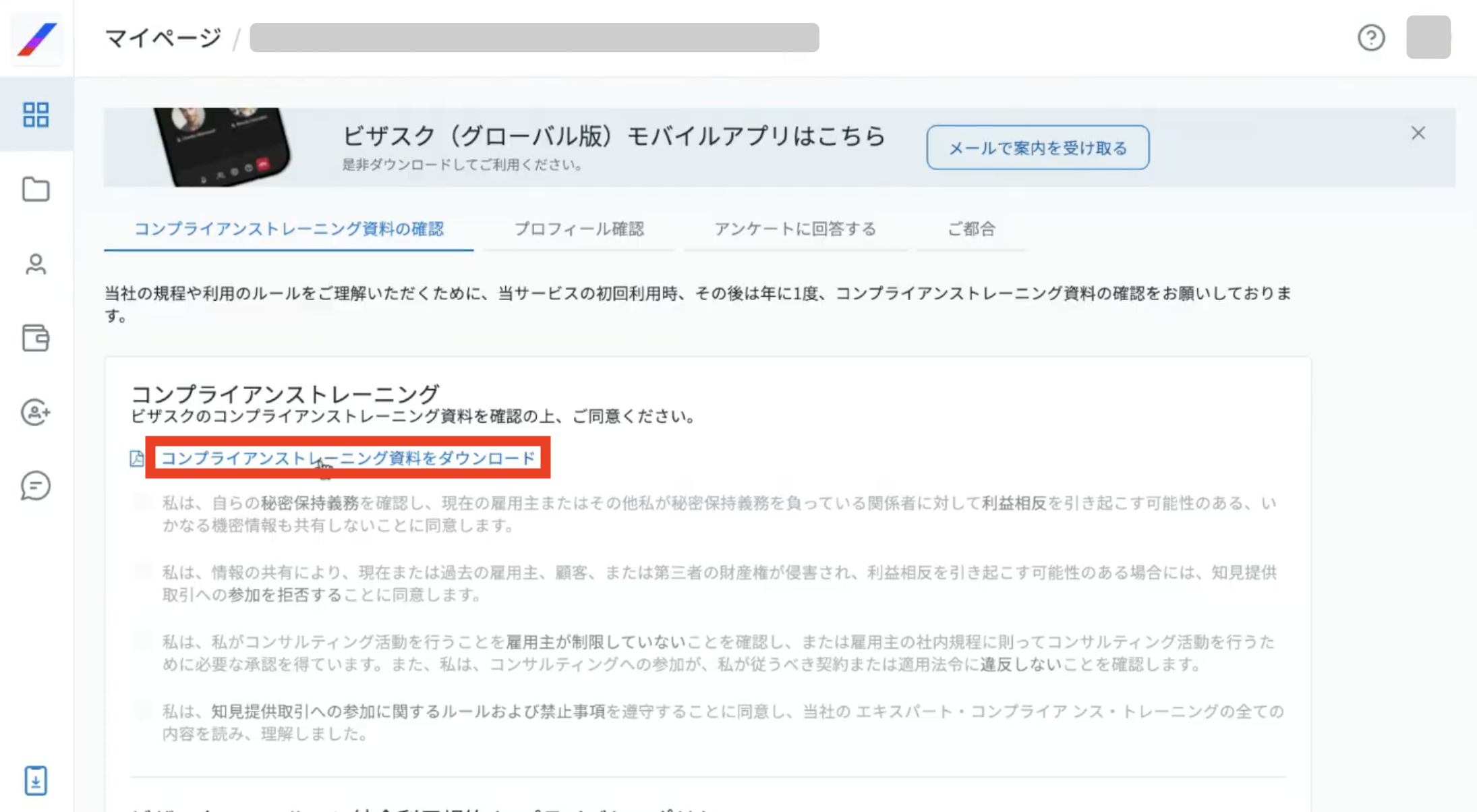Click the mobile download icon at sidebar bottom

click(x=36, y=780)
